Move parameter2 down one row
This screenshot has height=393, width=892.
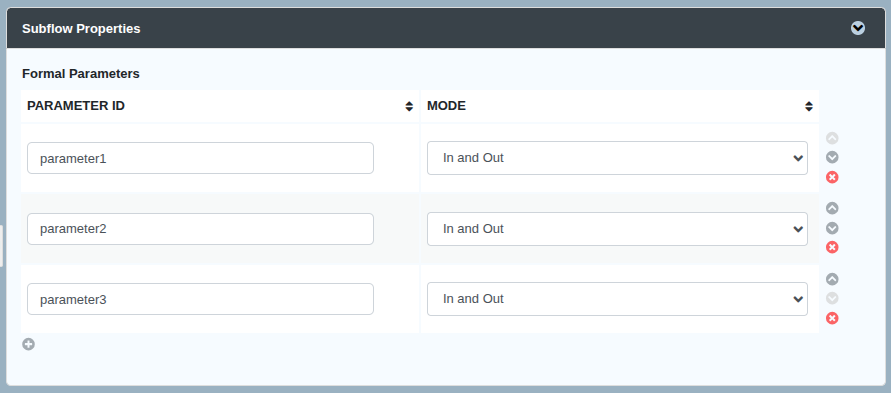tap(832, 228)
